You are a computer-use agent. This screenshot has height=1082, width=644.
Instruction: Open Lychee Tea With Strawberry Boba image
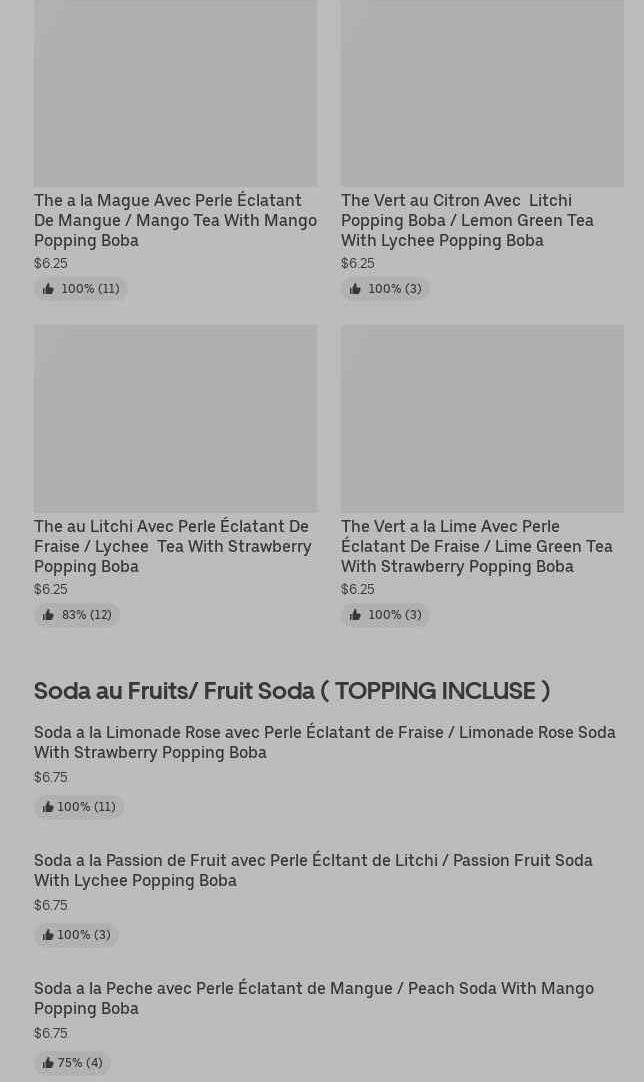(x=175, y=418)
